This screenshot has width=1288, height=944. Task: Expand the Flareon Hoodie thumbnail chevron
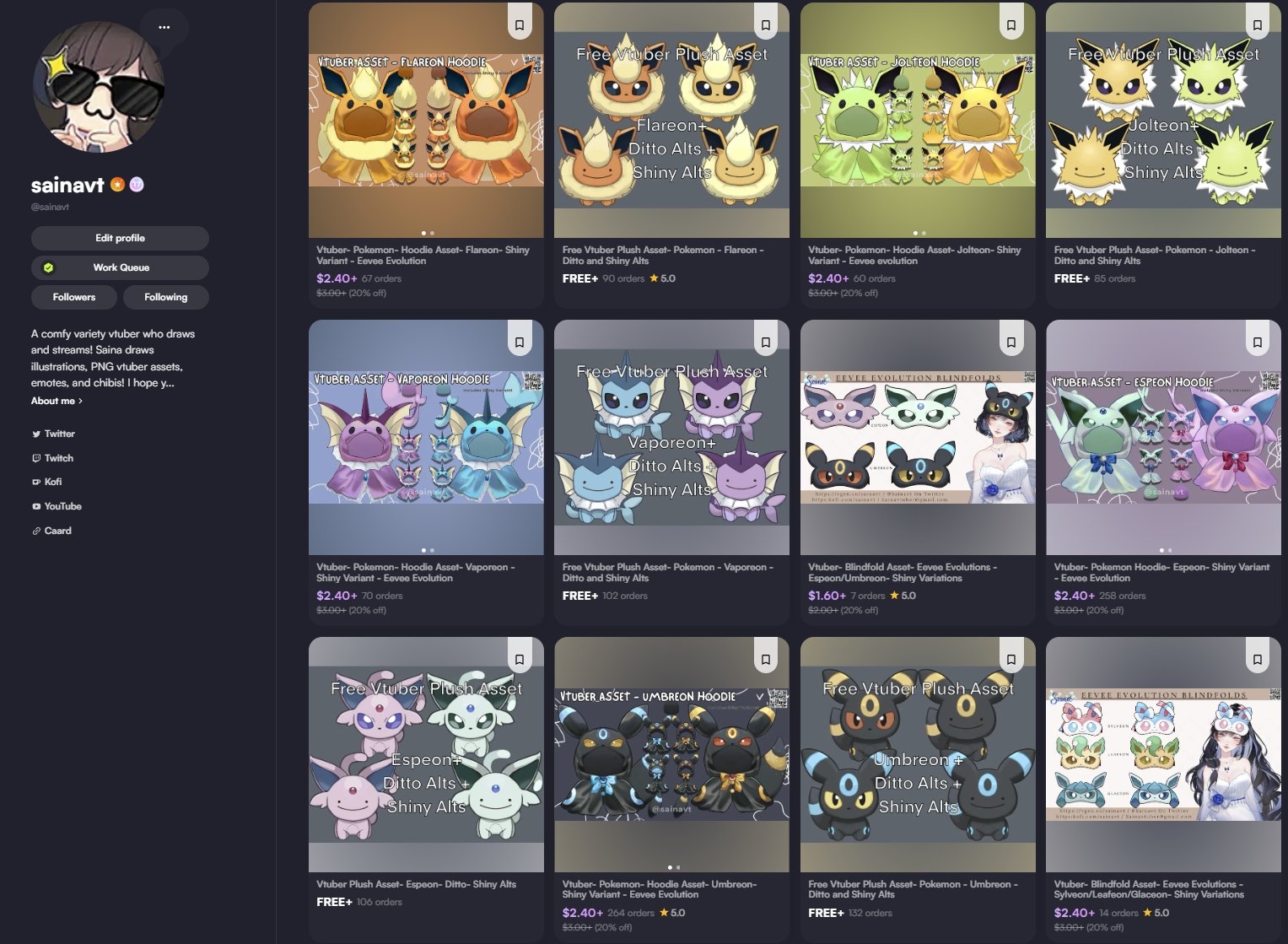tap(514, 62)
